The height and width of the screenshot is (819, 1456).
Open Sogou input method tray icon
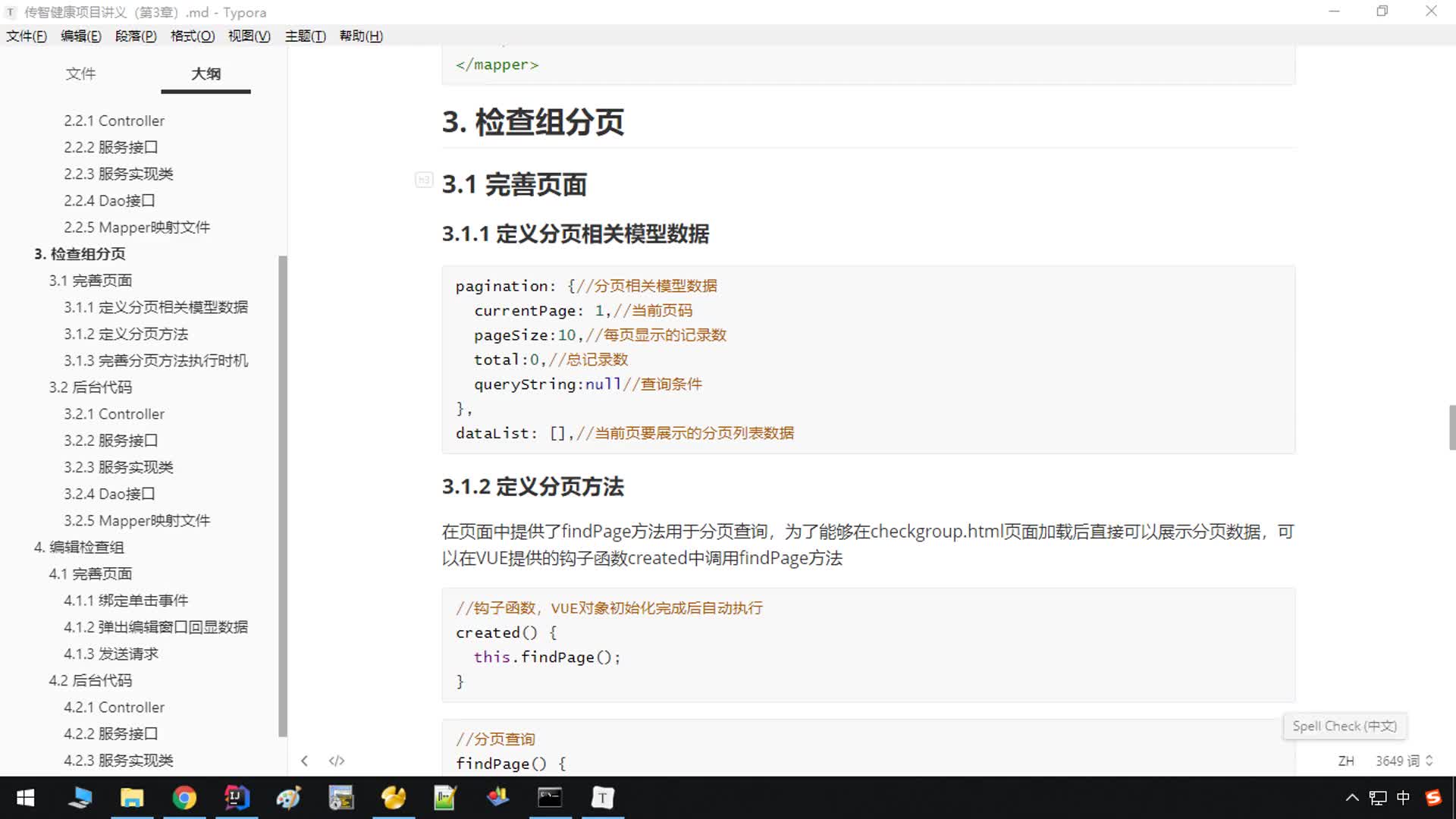click(1433, 798)
